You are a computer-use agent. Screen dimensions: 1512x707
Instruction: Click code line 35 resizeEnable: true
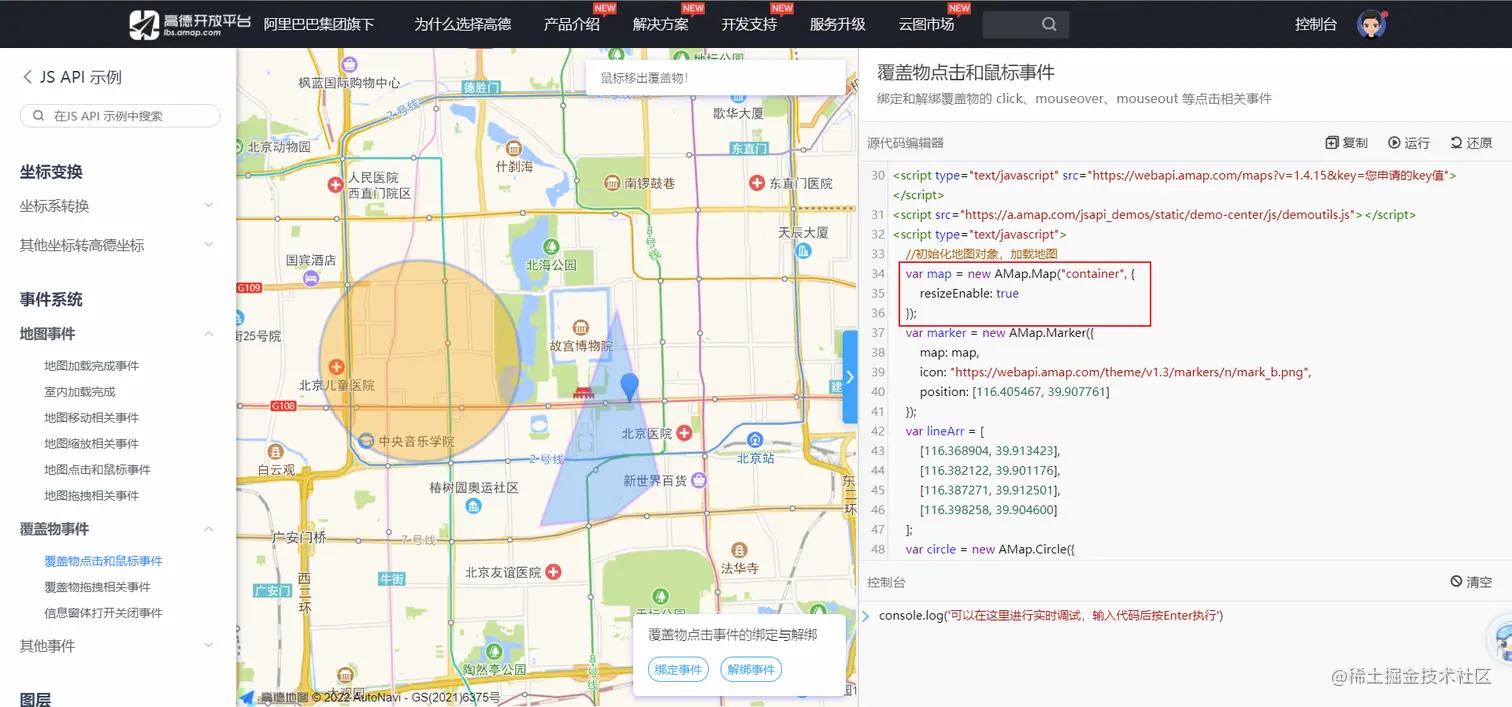pos(969,294)
